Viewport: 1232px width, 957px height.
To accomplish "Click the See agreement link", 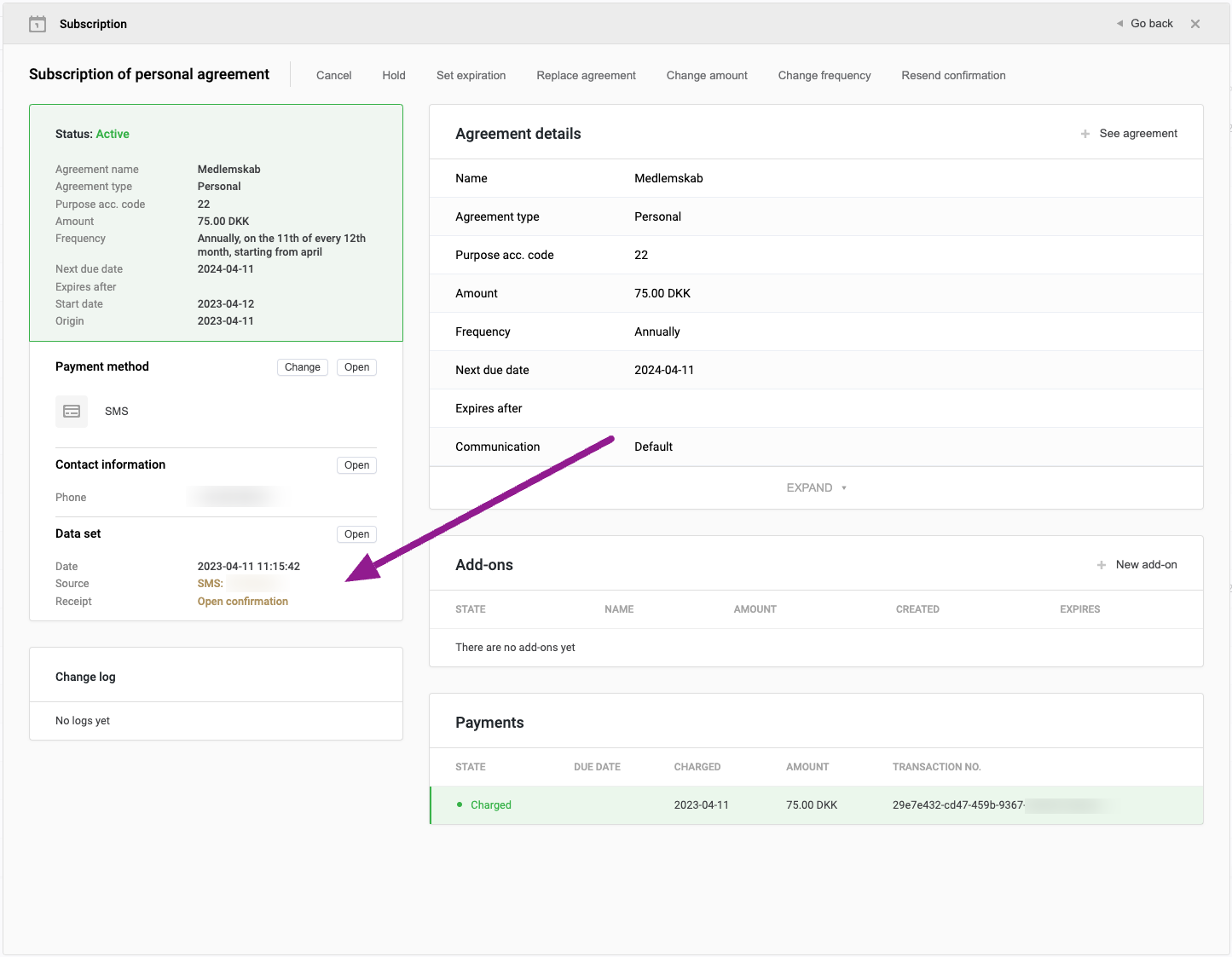I will pos(1138,134).
